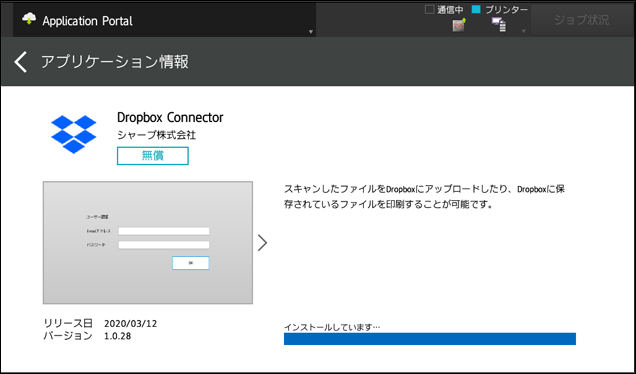Open the app screenshot preview thumbnail
Image resolution: width=636 pixels, height=374 pixels.
coord(148,243)
